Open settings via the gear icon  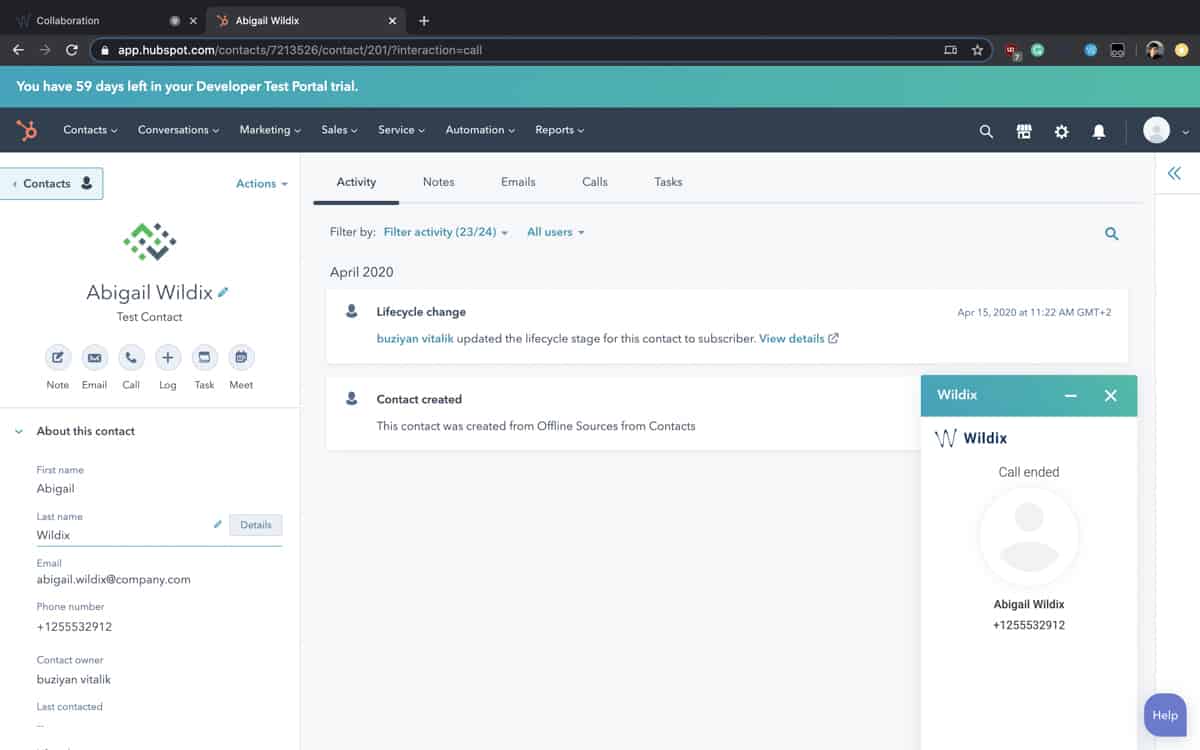[1061, 131]
